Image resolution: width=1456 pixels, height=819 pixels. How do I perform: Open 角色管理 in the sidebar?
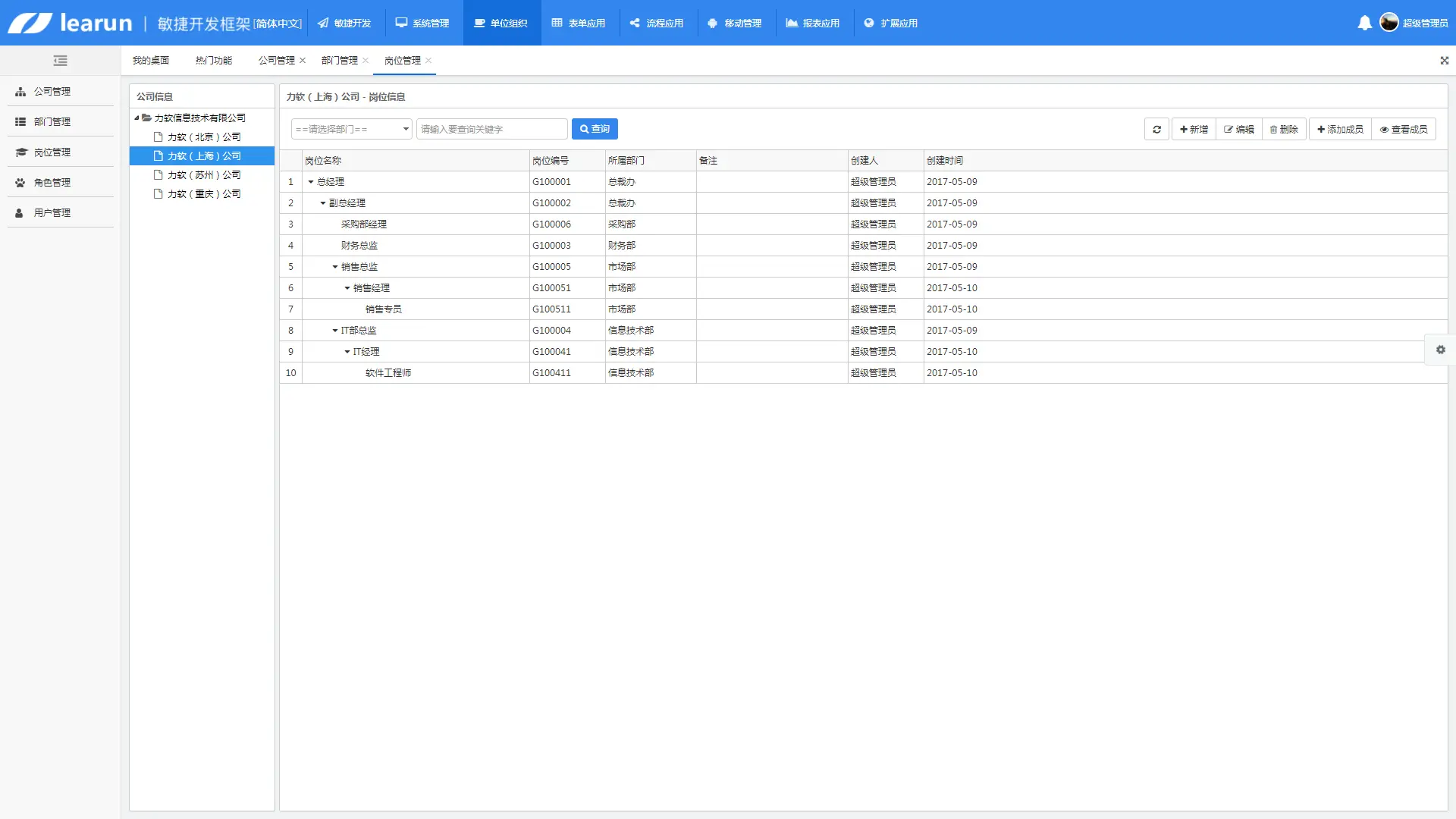(52, 183)
